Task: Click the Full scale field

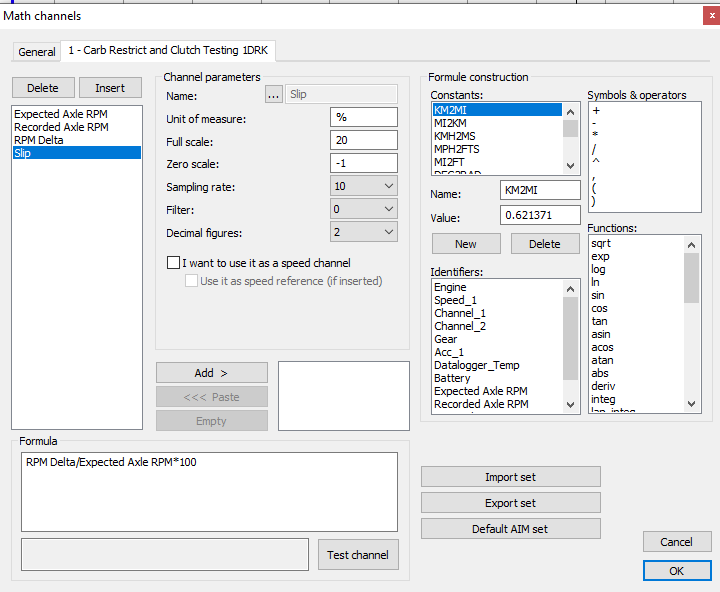Action: tap(364, 140)
